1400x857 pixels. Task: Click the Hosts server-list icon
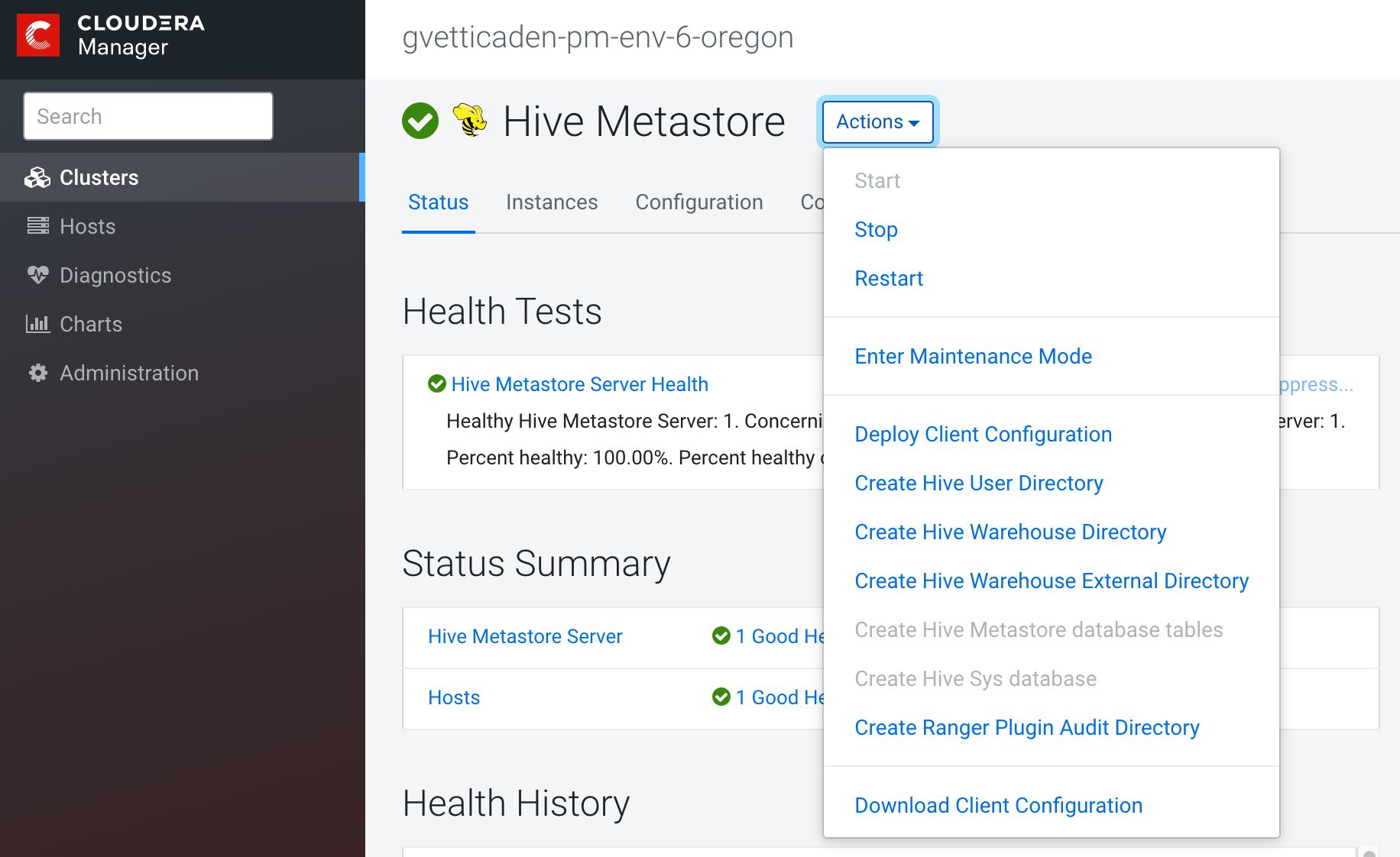pos(37,226)
